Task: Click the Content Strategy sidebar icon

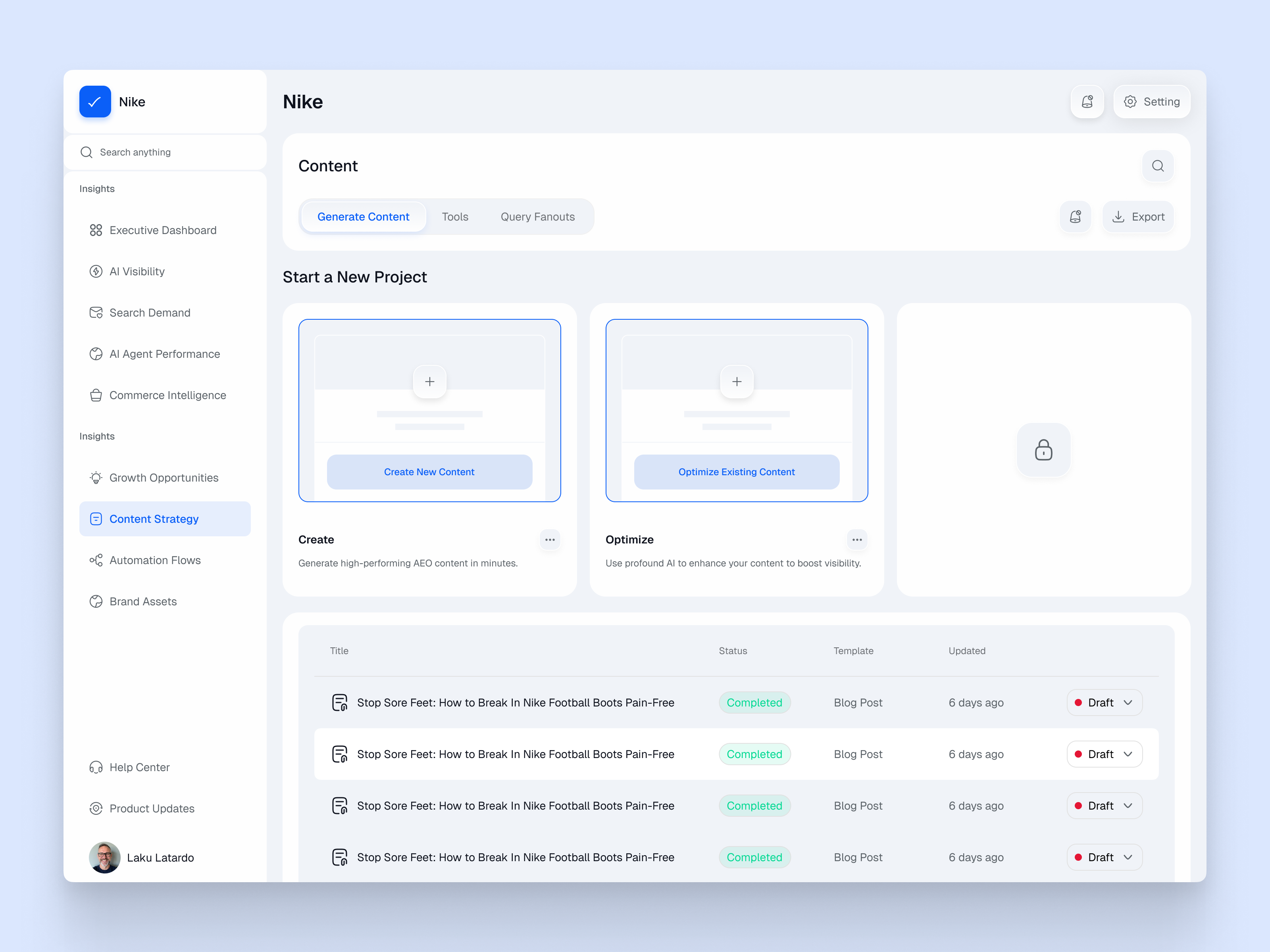Action: [96, 519]
